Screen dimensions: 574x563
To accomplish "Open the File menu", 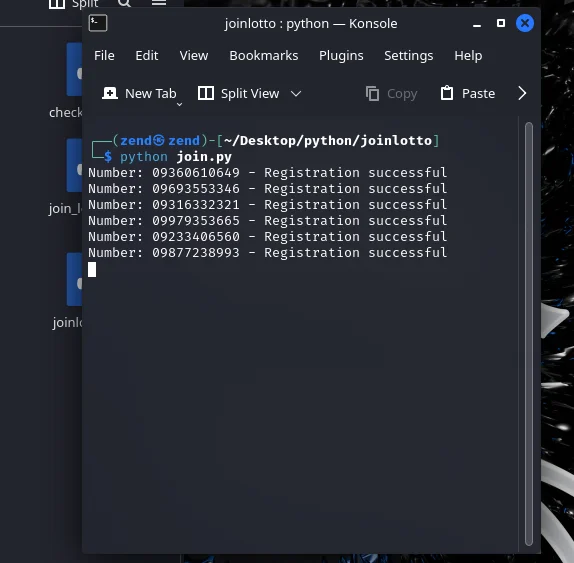I will [x=104, y=56].
